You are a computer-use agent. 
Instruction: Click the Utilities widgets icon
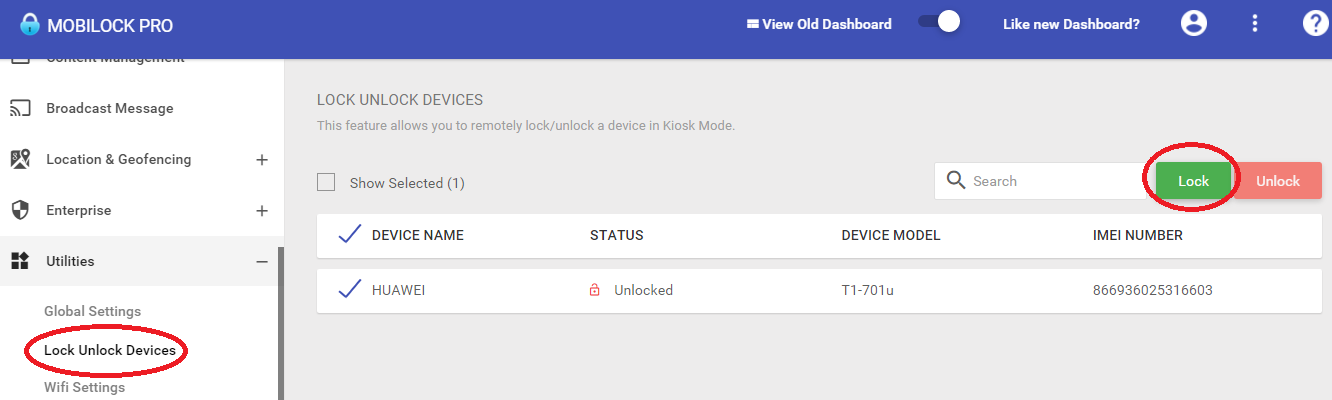[20, 261]
